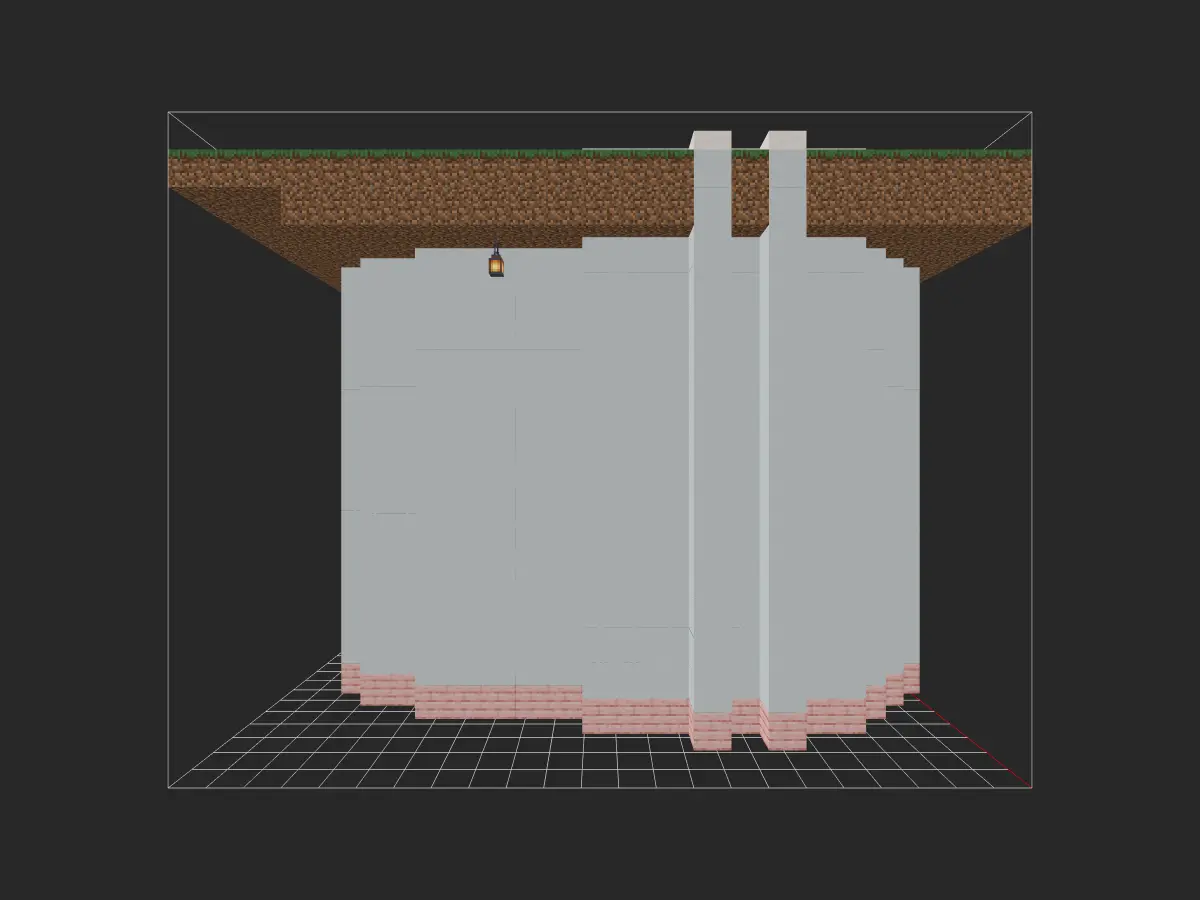Screen dimensions: 1200x900
Task: Click the dirt gap between the two pillars
Action: (749, 195)
